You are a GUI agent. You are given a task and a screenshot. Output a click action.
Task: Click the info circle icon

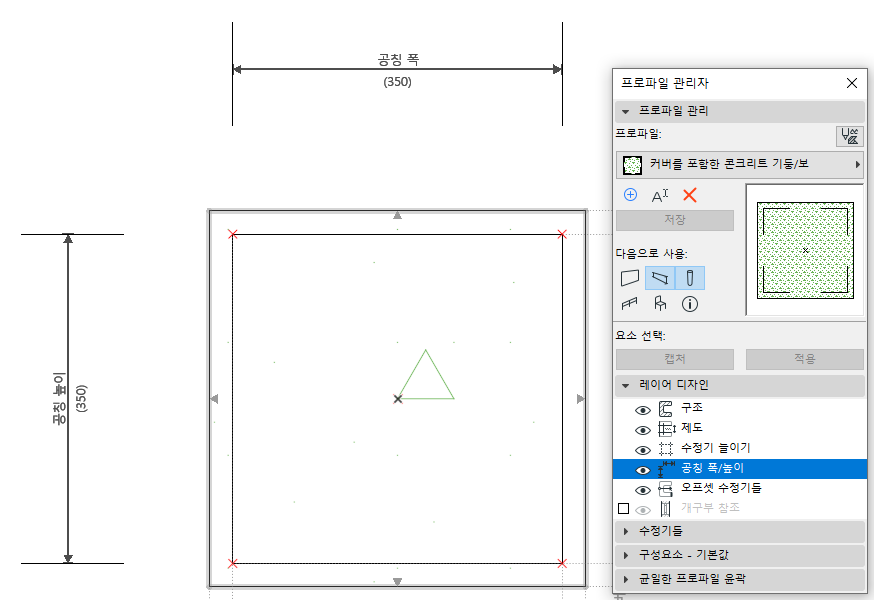(x=690, y=304)
